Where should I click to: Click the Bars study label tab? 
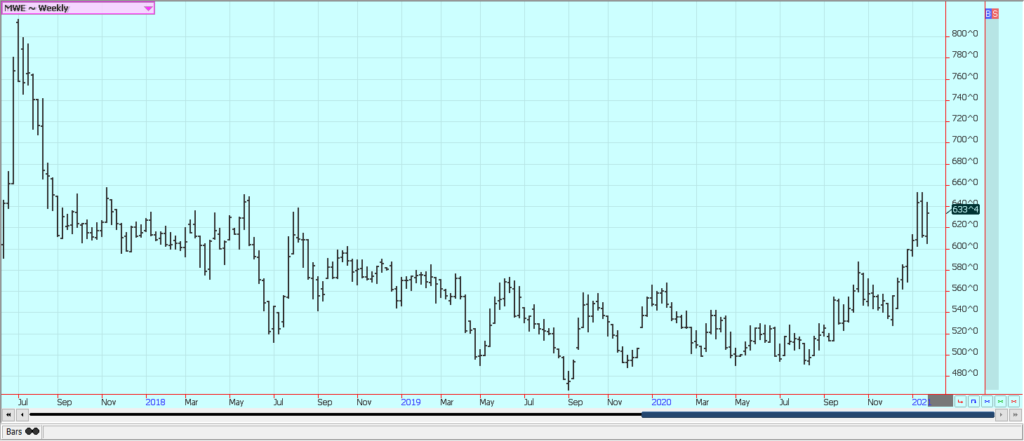(23, 431)
